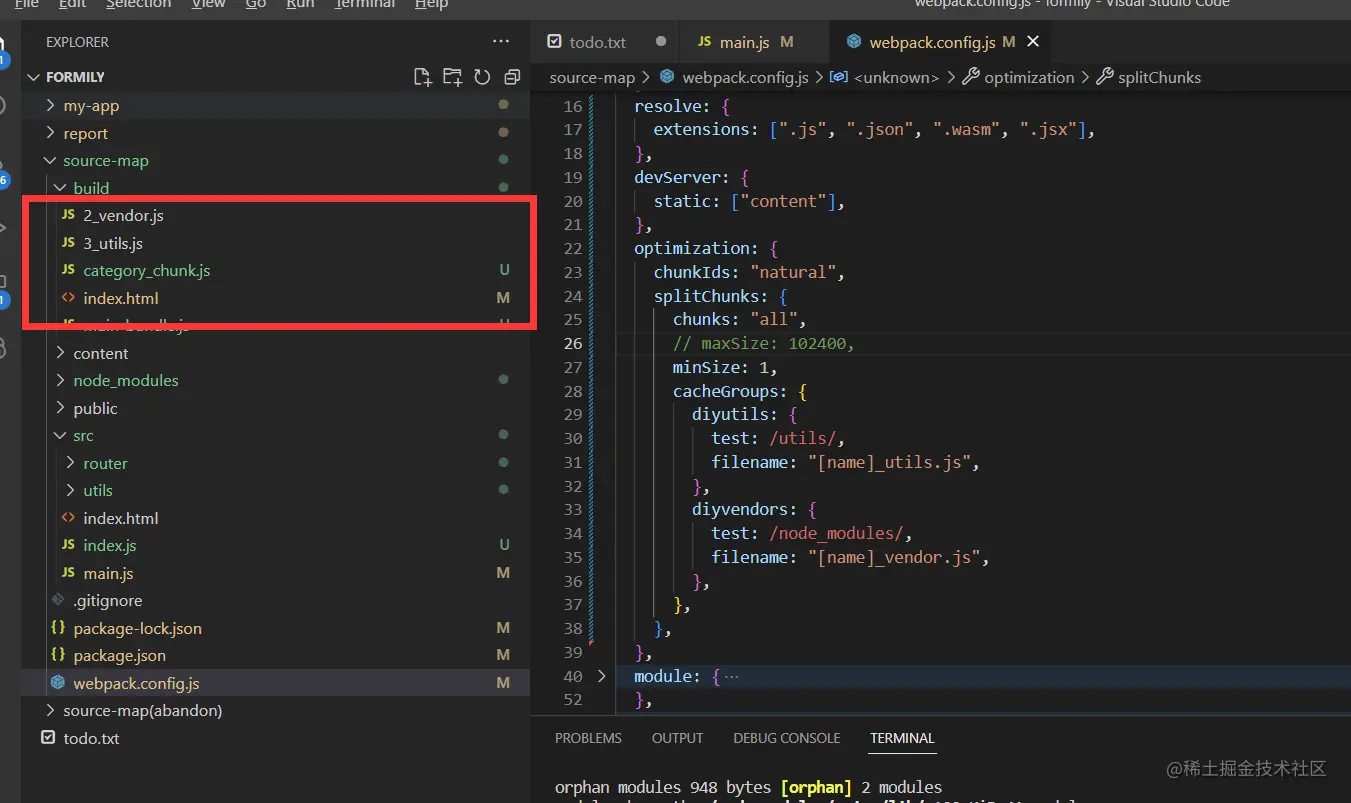Open the Terminal menu
Screen dimensions: 1351x803
(365, 4)
